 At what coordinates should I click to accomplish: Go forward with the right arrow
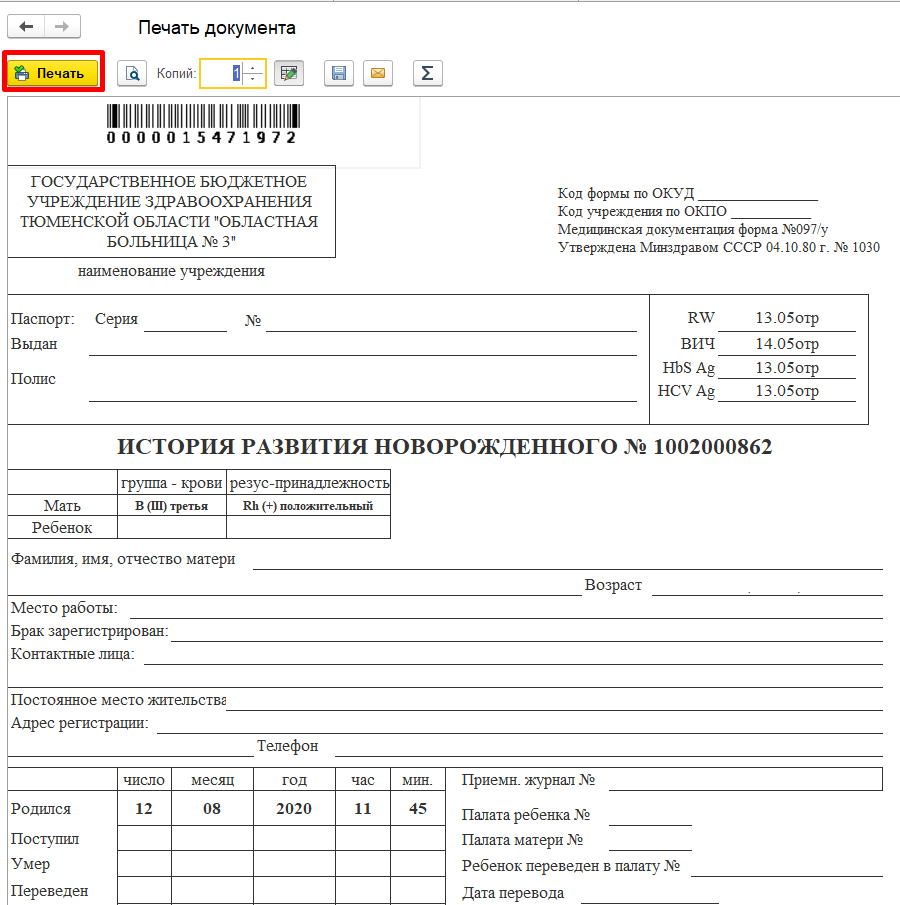[61, 27]
